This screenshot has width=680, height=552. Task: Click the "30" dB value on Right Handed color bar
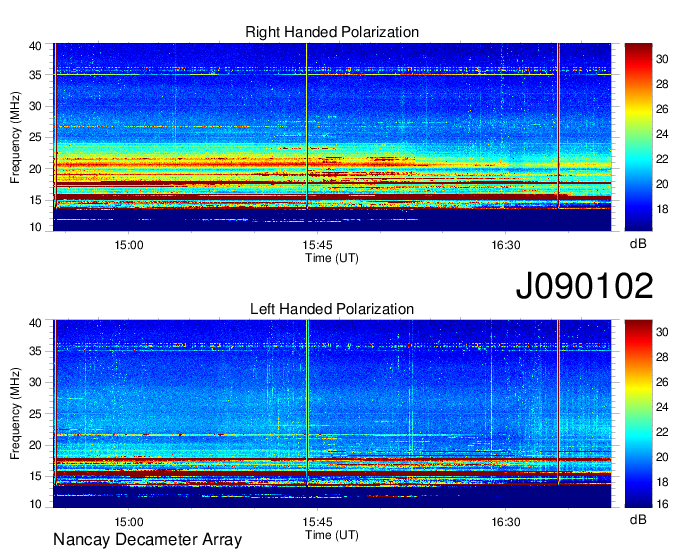662,59
